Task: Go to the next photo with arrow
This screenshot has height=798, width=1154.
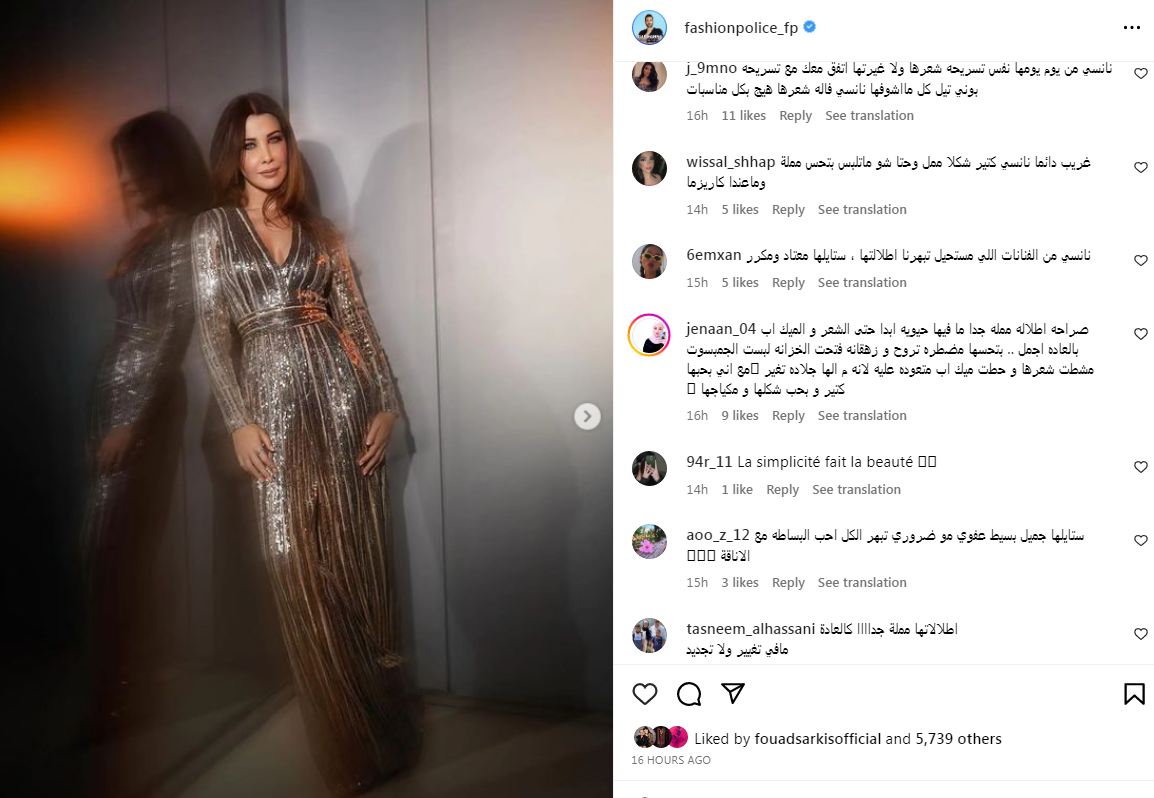Action: pyautogui.click(x=587, y=417)
